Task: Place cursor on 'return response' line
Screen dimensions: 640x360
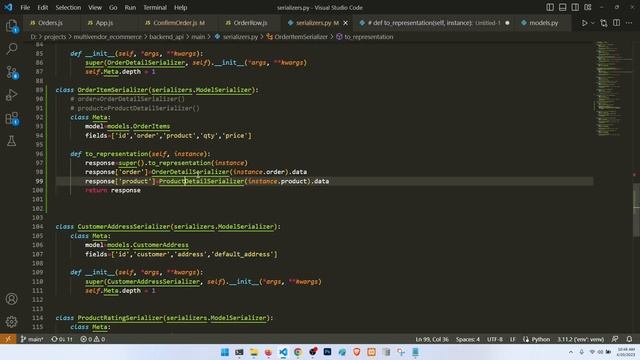Action: coord(113,190)
